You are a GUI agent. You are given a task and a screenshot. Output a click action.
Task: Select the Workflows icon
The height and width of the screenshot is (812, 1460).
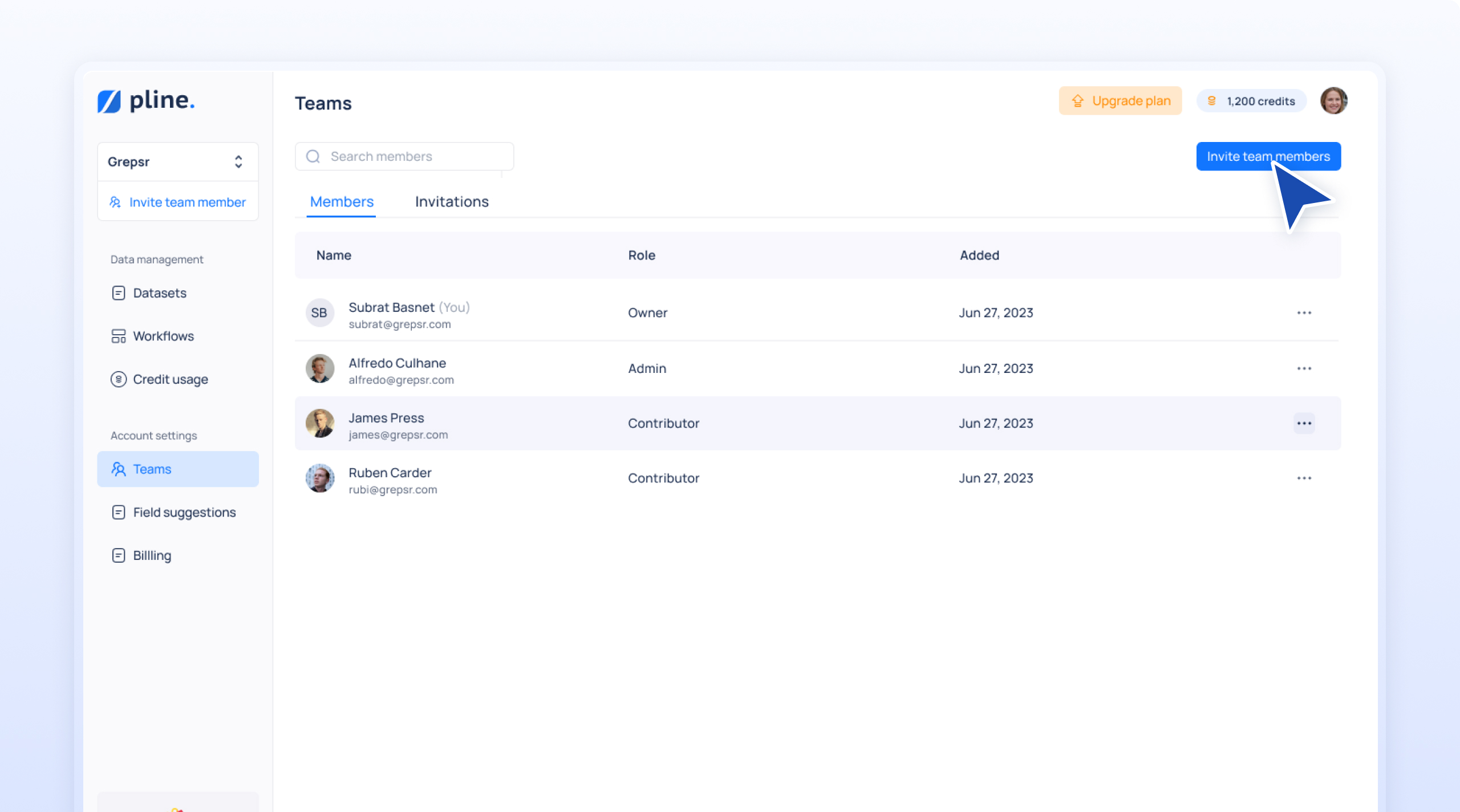click(118, 336)
